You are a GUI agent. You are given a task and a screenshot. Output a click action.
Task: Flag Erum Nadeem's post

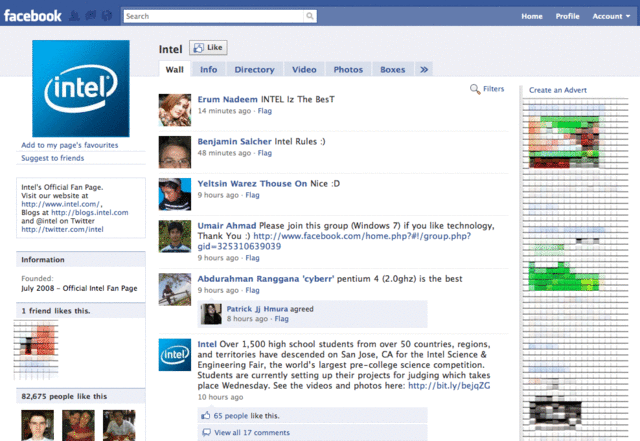(x=264, y=111)
